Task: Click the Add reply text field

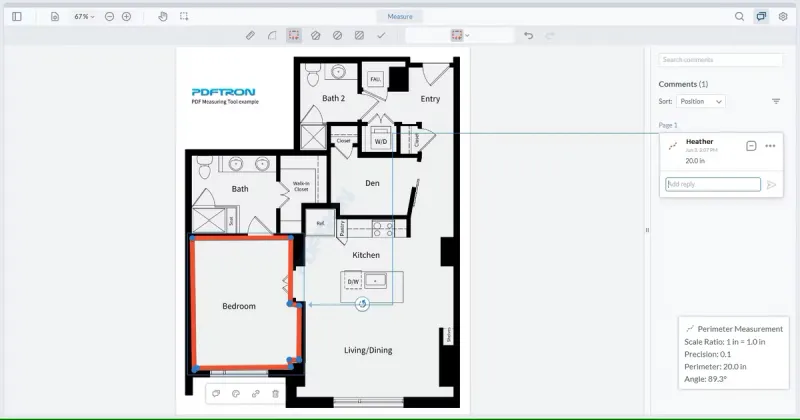Action: pyautogui.click(x=713, y=184)
